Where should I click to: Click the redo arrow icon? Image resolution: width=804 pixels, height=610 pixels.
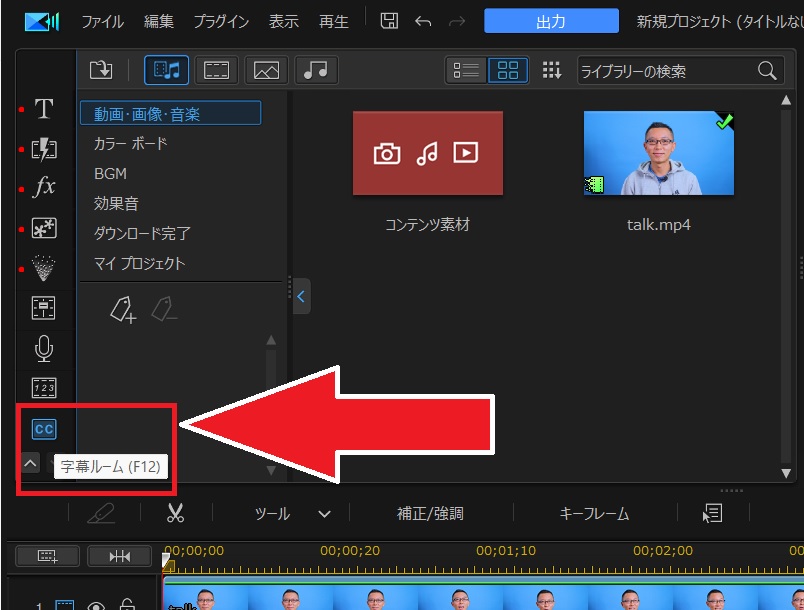click(457, 22)
